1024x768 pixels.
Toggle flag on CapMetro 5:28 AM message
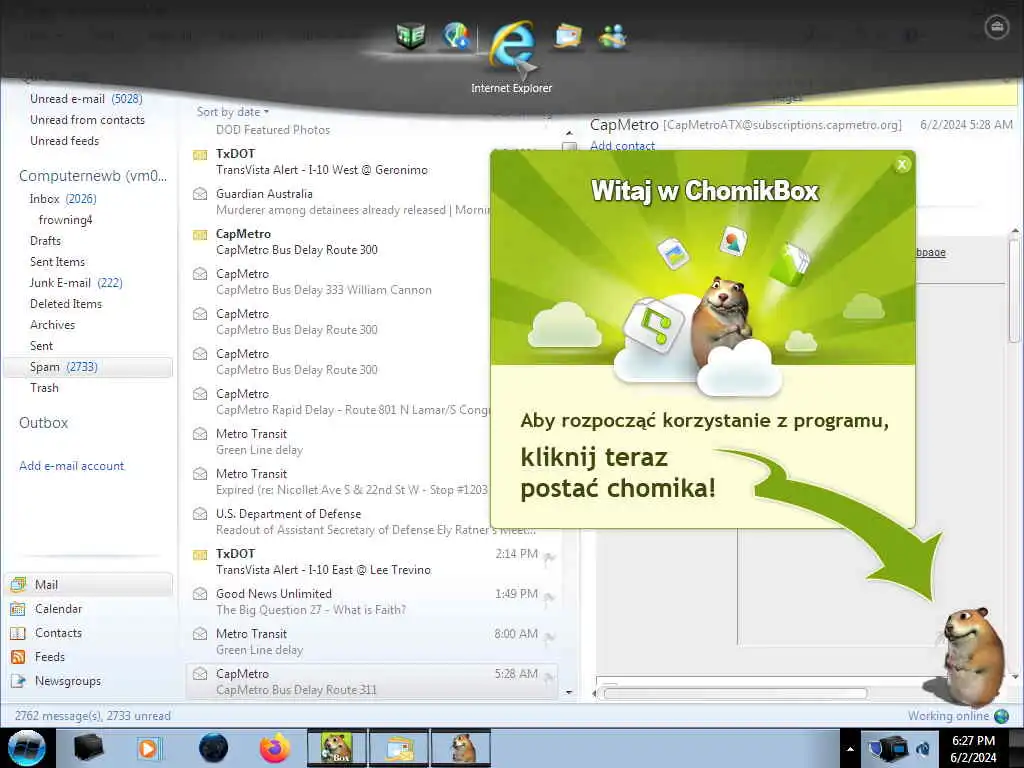(549, 678)
